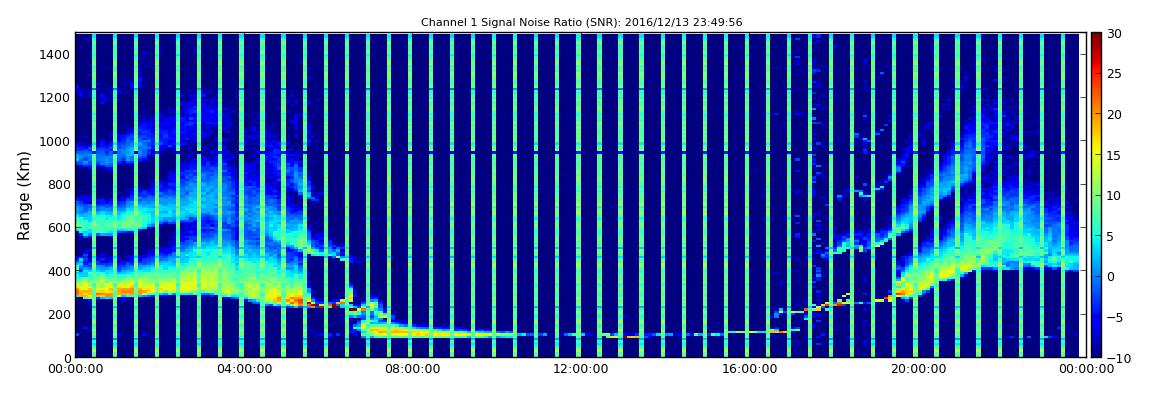Click the colorbar label −5

coord(1114,317)
